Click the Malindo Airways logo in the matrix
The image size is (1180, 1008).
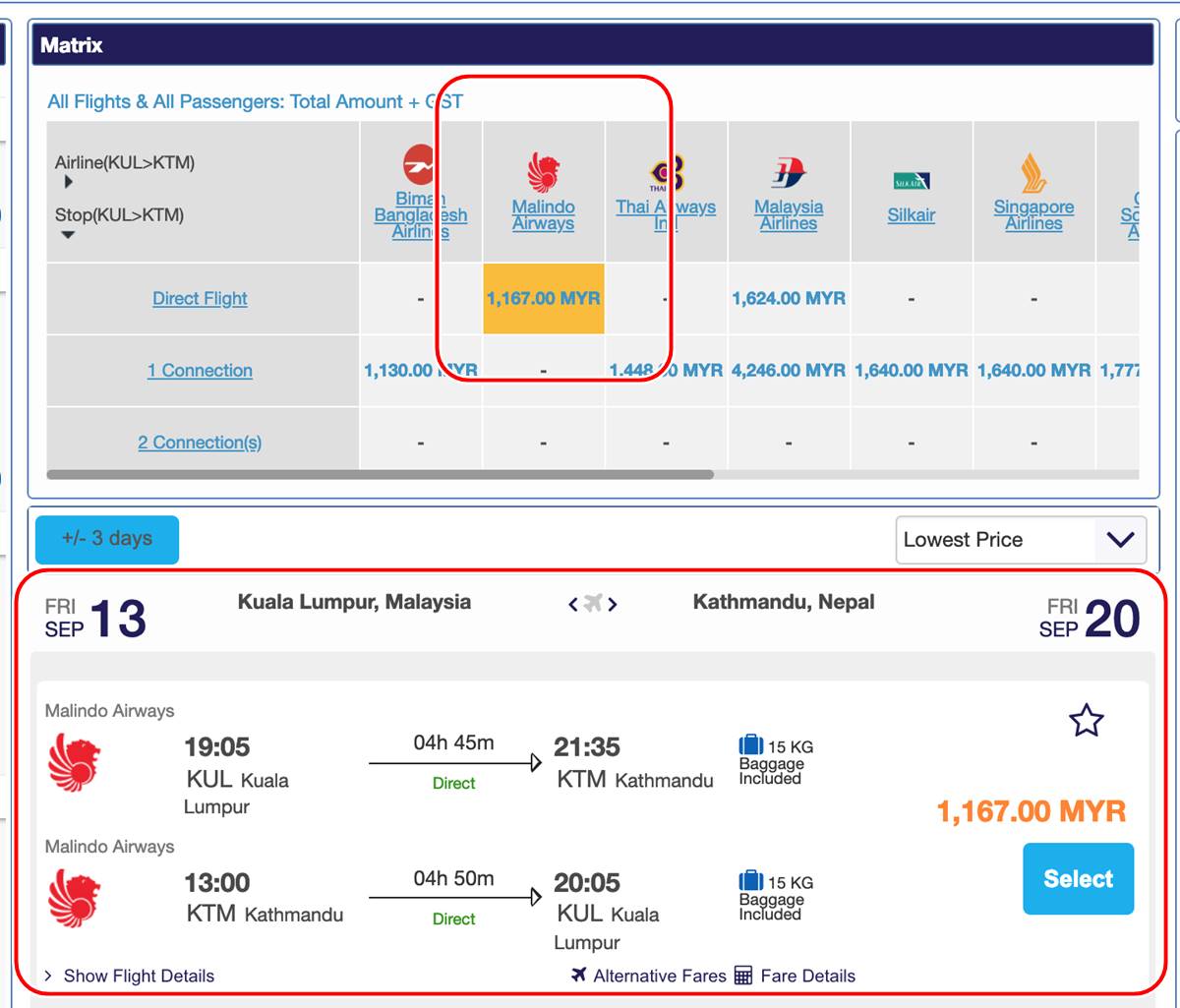point(543,172)
